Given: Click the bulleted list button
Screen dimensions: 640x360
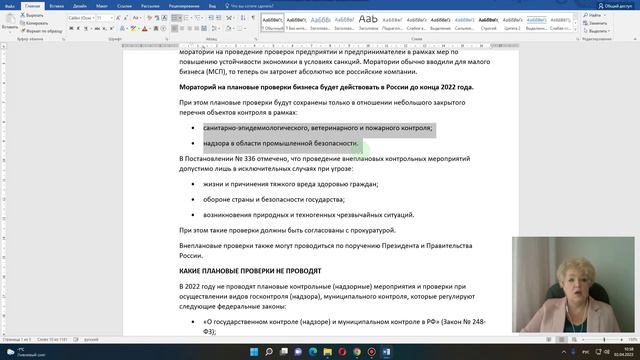Looking at the screenshot, I should pyautogui.click(x=174, y=18).
